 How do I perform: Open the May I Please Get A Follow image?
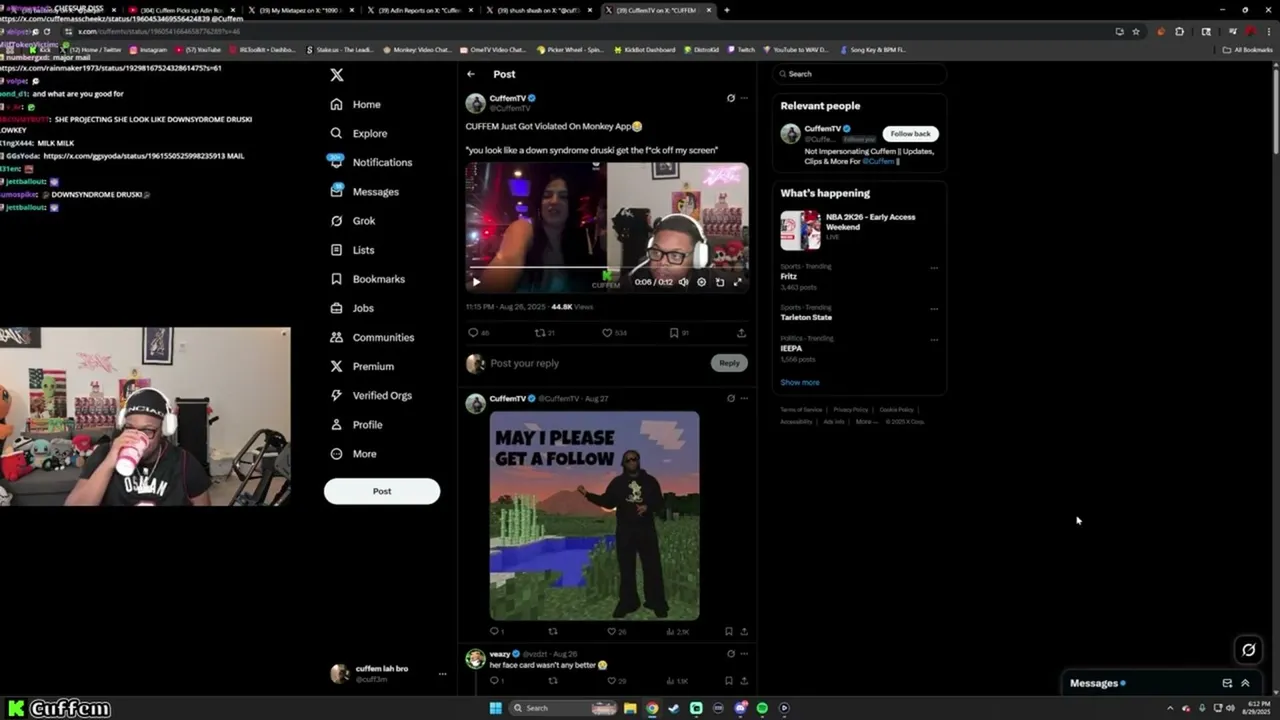tap(595, 516)
